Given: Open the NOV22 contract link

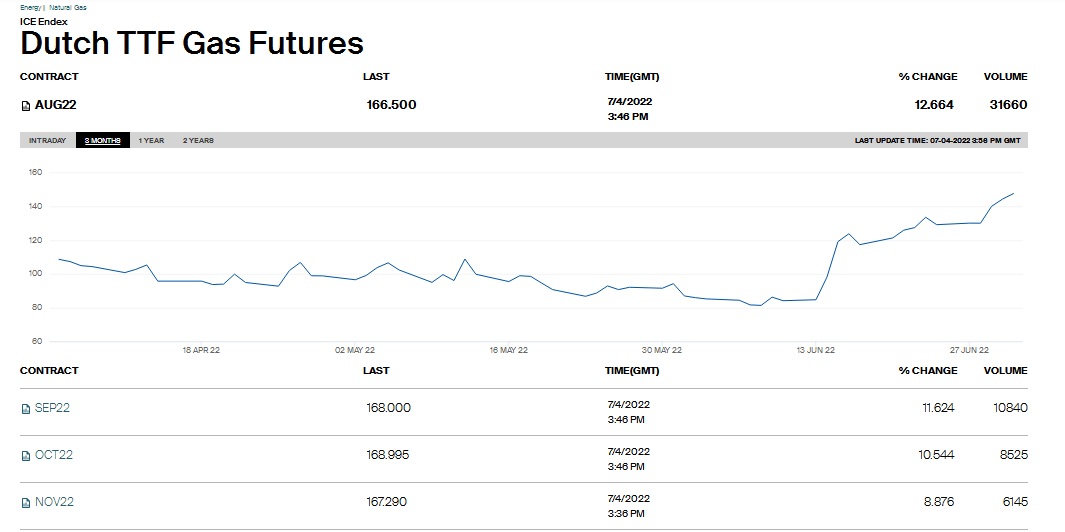Looking at the screenshot, I should click(x=54, y=502).
